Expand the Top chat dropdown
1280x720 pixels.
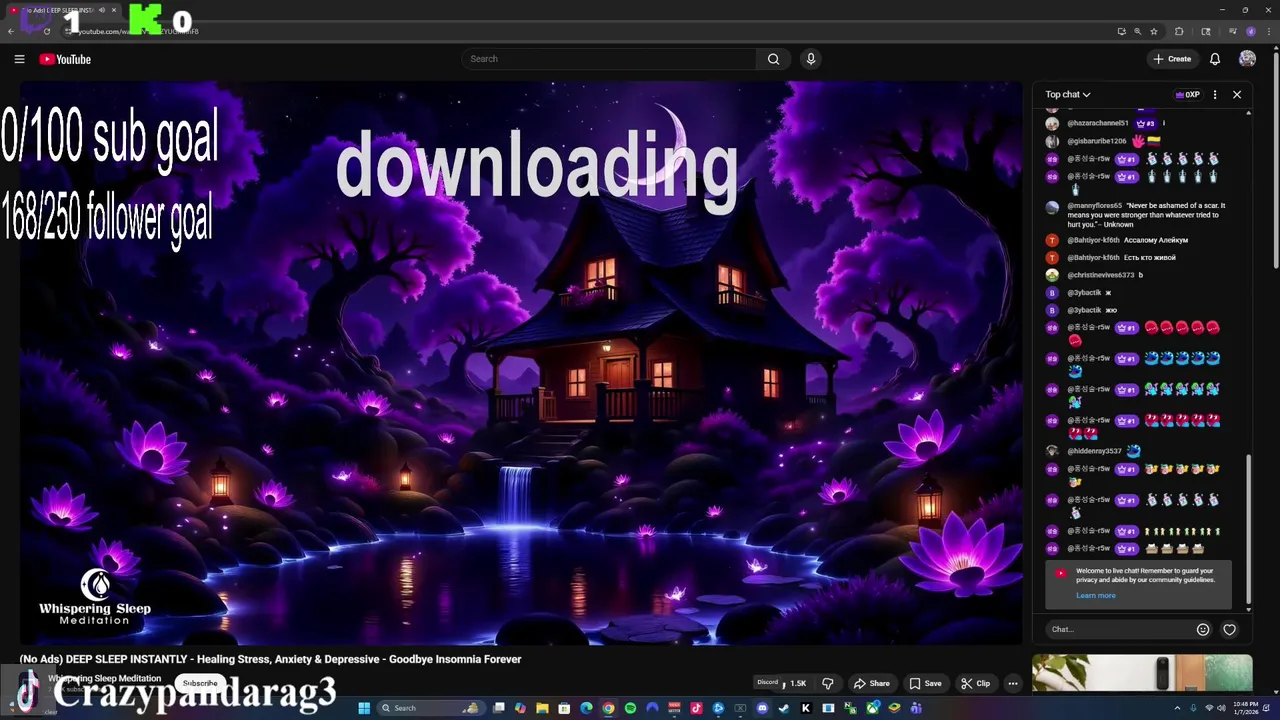1067,94
